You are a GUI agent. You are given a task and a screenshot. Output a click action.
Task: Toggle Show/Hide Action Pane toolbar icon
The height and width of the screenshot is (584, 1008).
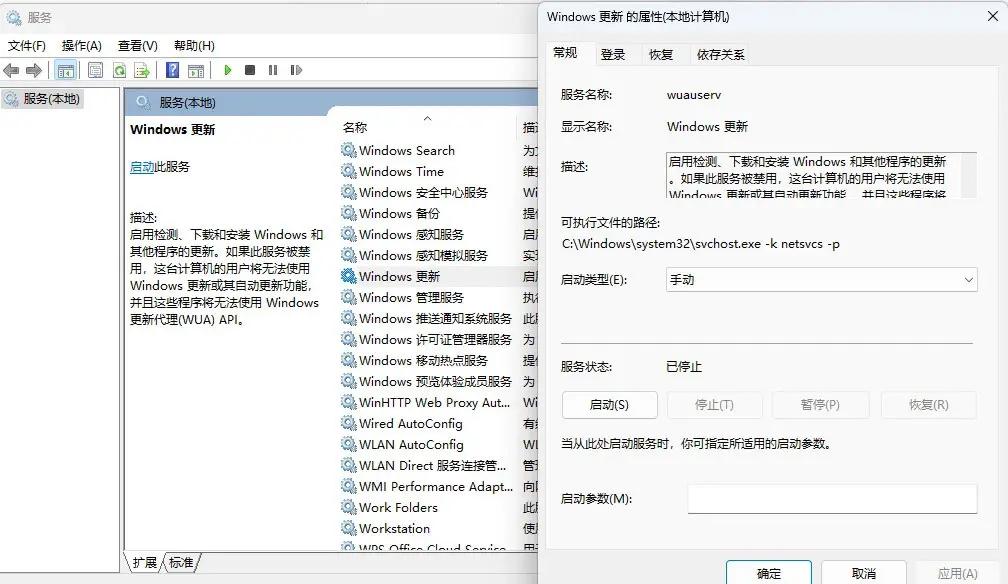(x=196, y=70)
